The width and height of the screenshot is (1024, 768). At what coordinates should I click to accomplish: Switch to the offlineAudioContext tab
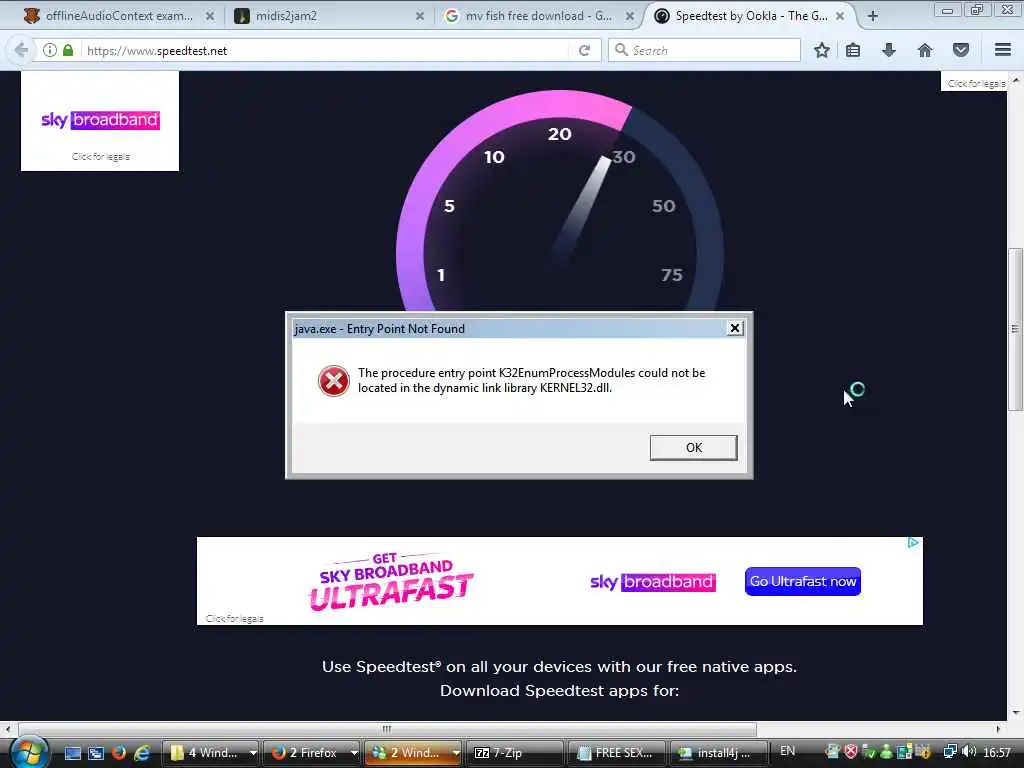118,16
